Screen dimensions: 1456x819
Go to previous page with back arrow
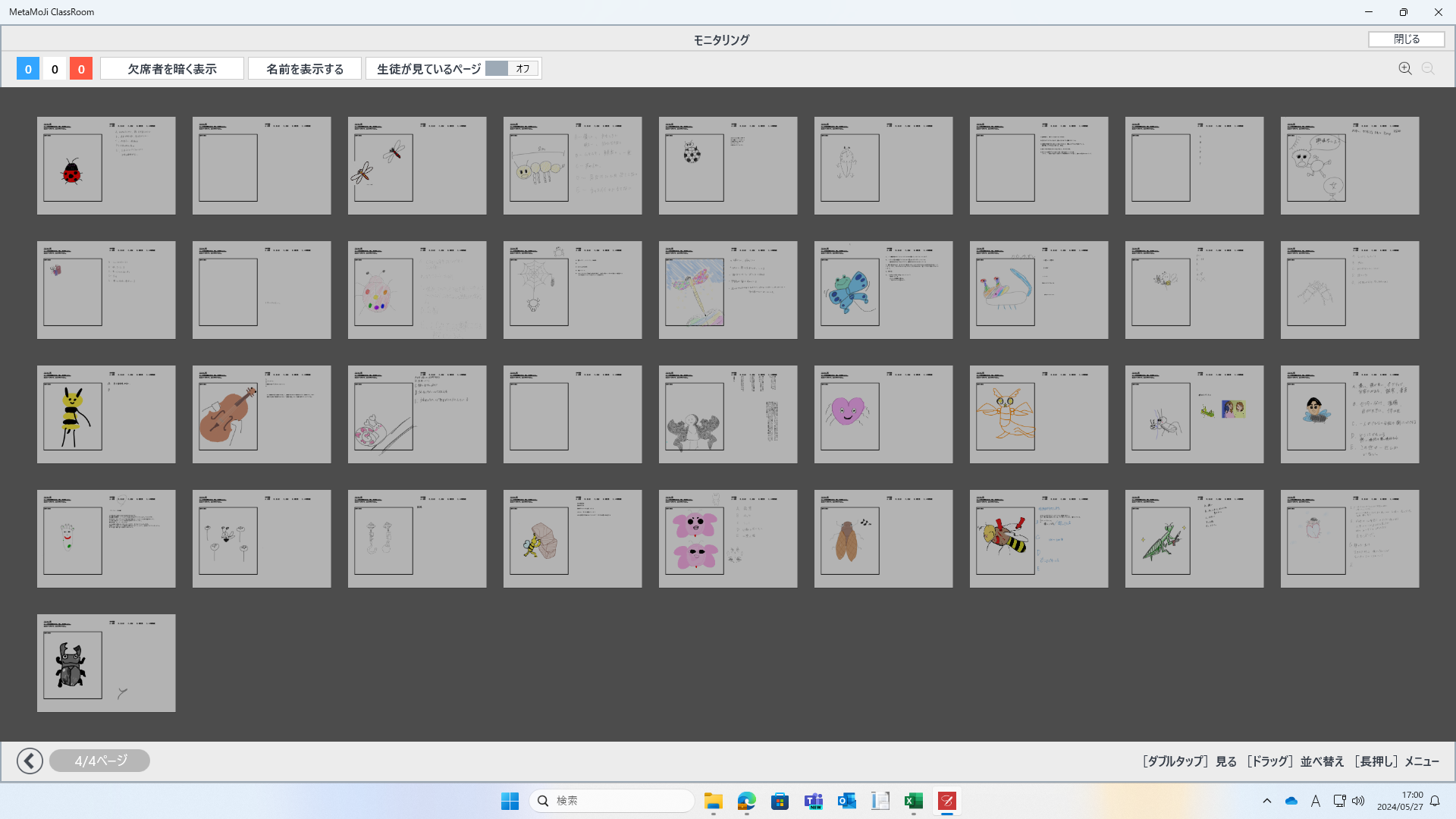click(30, 761)
